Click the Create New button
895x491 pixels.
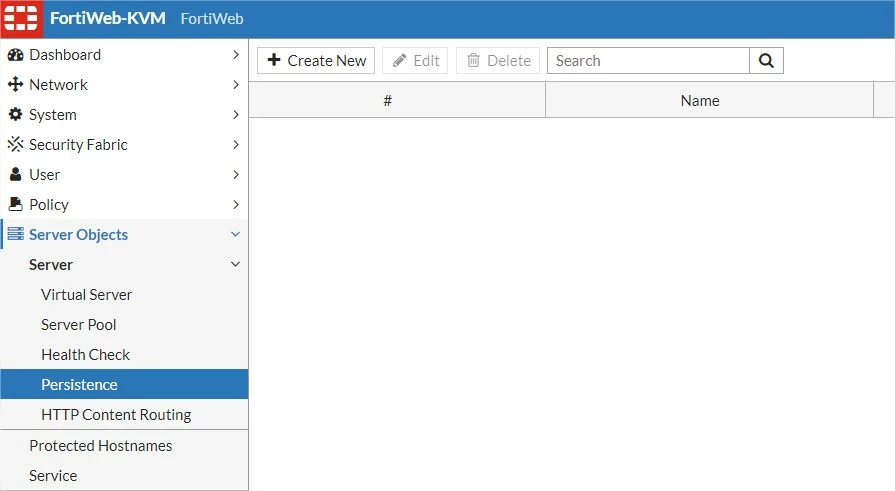tap(316, 61)
